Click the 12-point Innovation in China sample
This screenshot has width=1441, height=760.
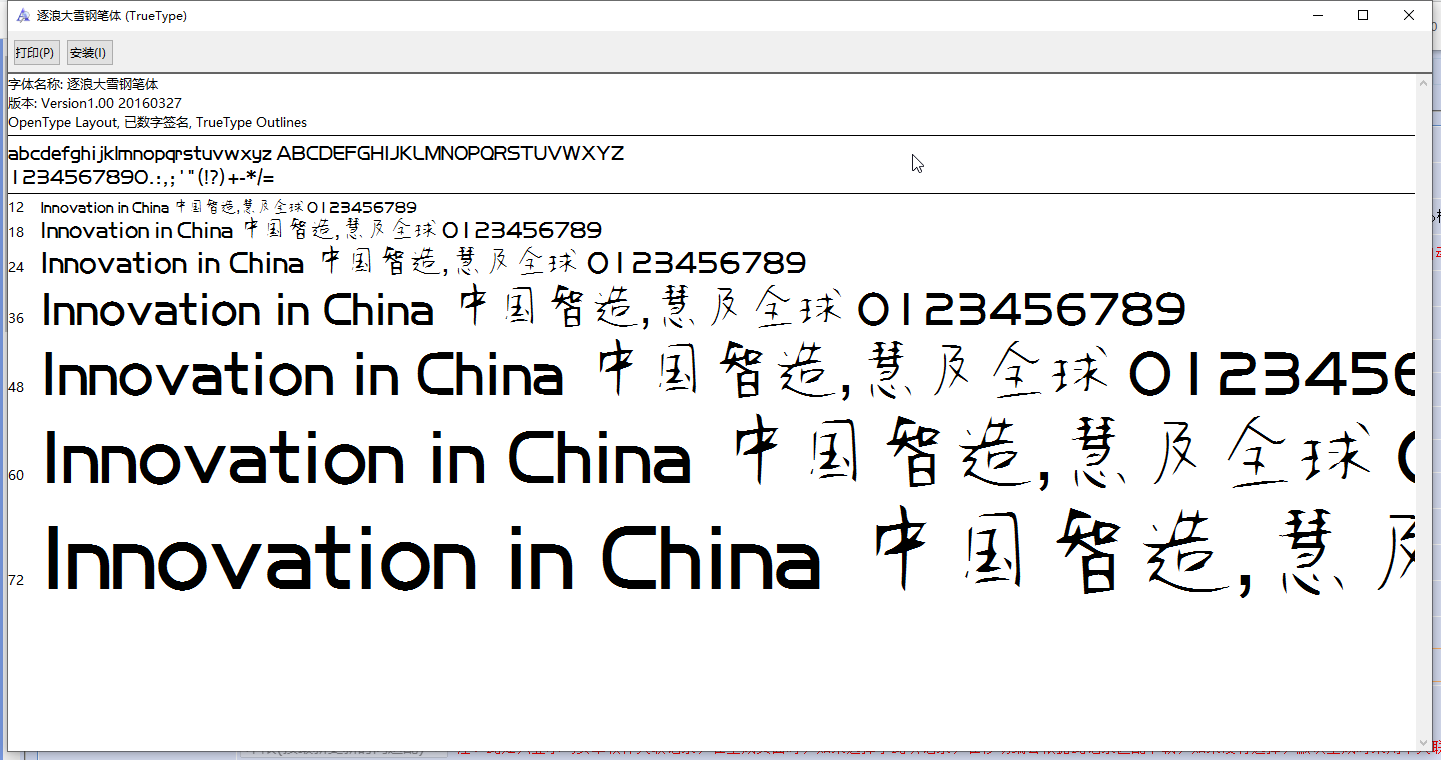(x=229, y=207)
